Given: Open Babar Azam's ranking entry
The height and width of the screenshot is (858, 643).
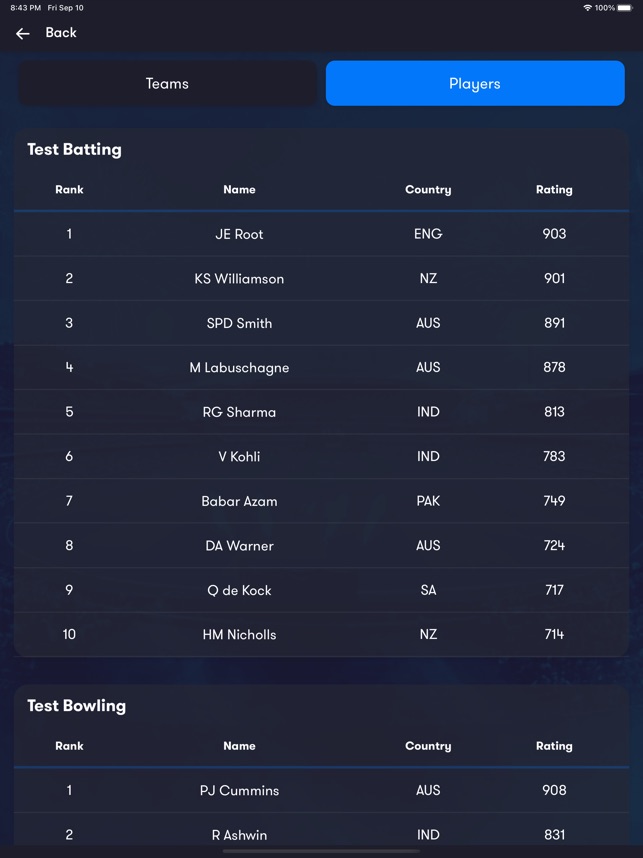Looking at the screenshot, I should pos(321,501).
